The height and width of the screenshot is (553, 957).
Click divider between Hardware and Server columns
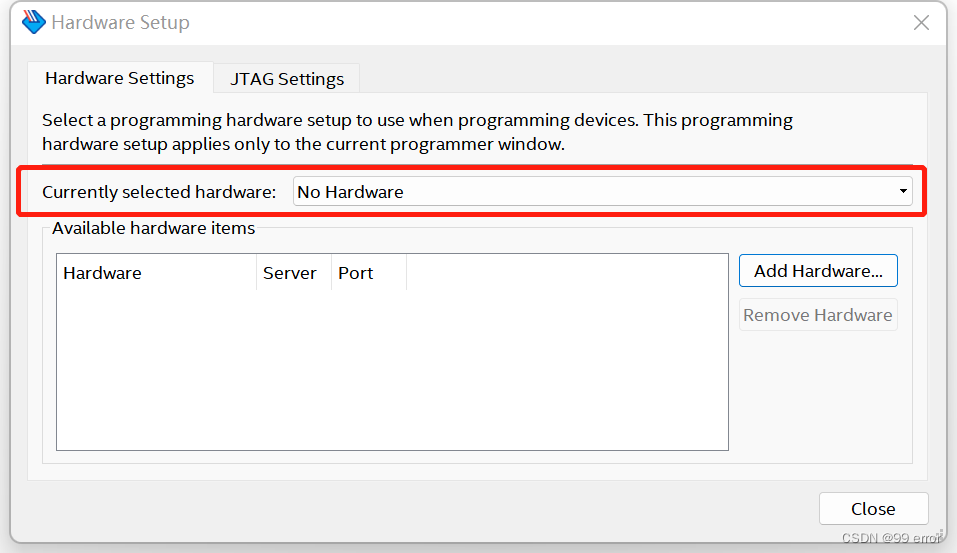(256, 273)
